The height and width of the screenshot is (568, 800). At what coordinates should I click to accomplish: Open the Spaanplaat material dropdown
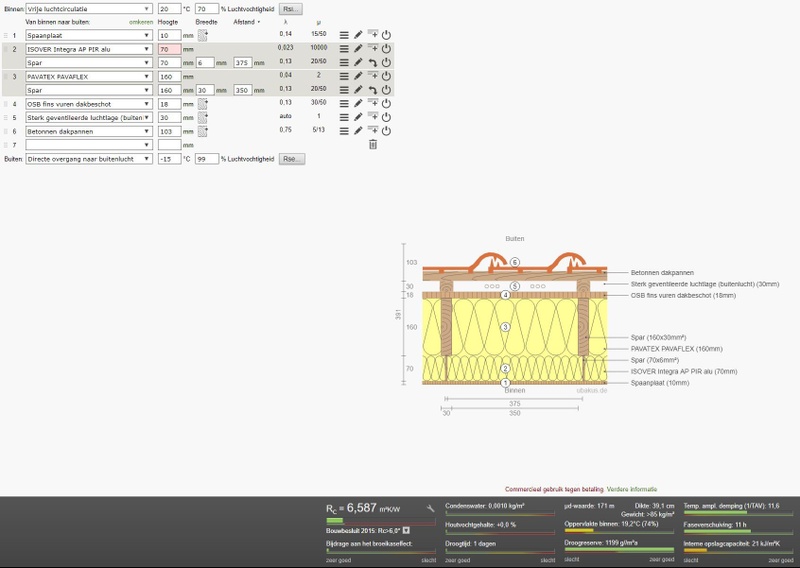click(x=89, y=35)
